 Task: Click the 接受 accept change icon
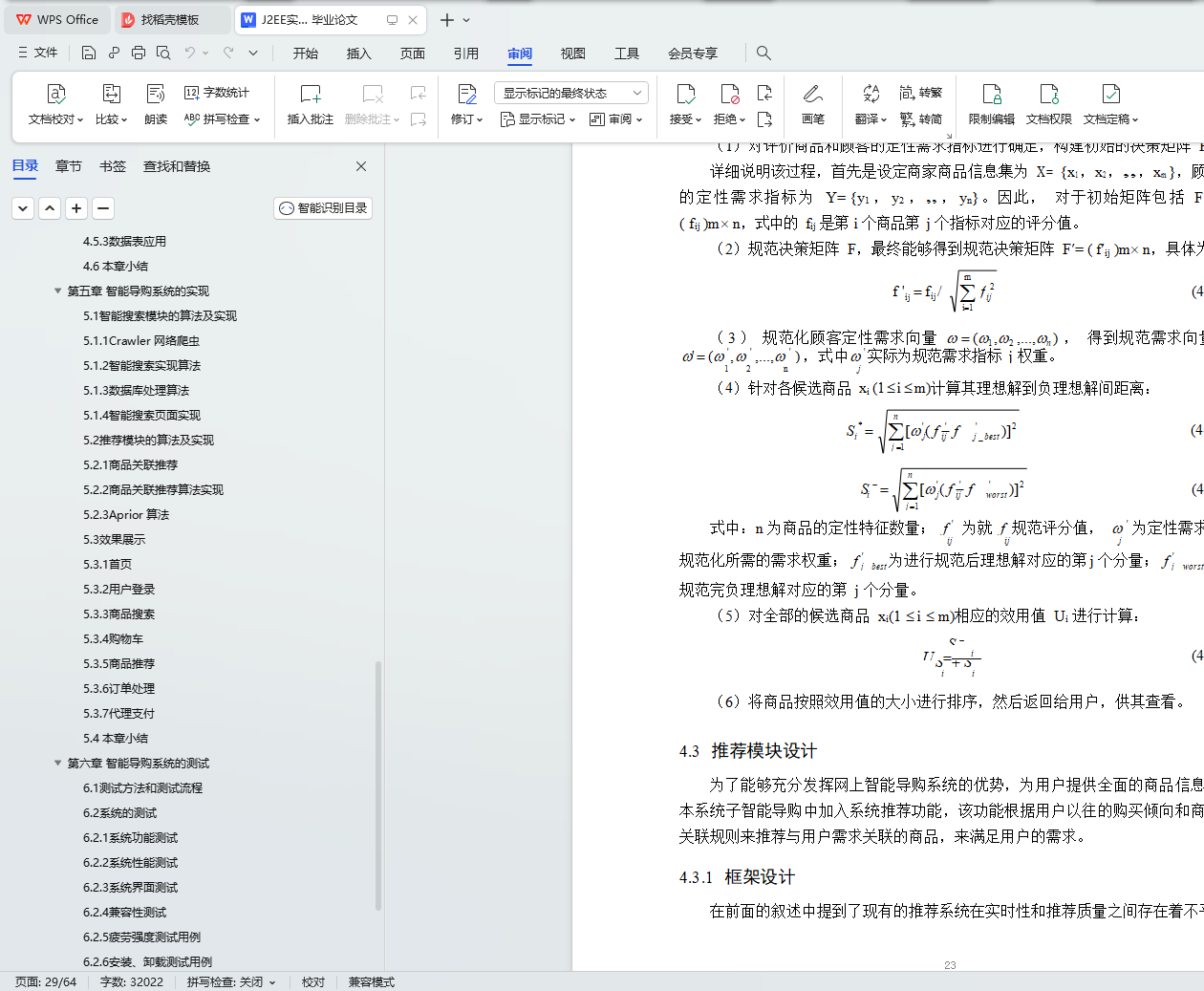click(685, 94)
